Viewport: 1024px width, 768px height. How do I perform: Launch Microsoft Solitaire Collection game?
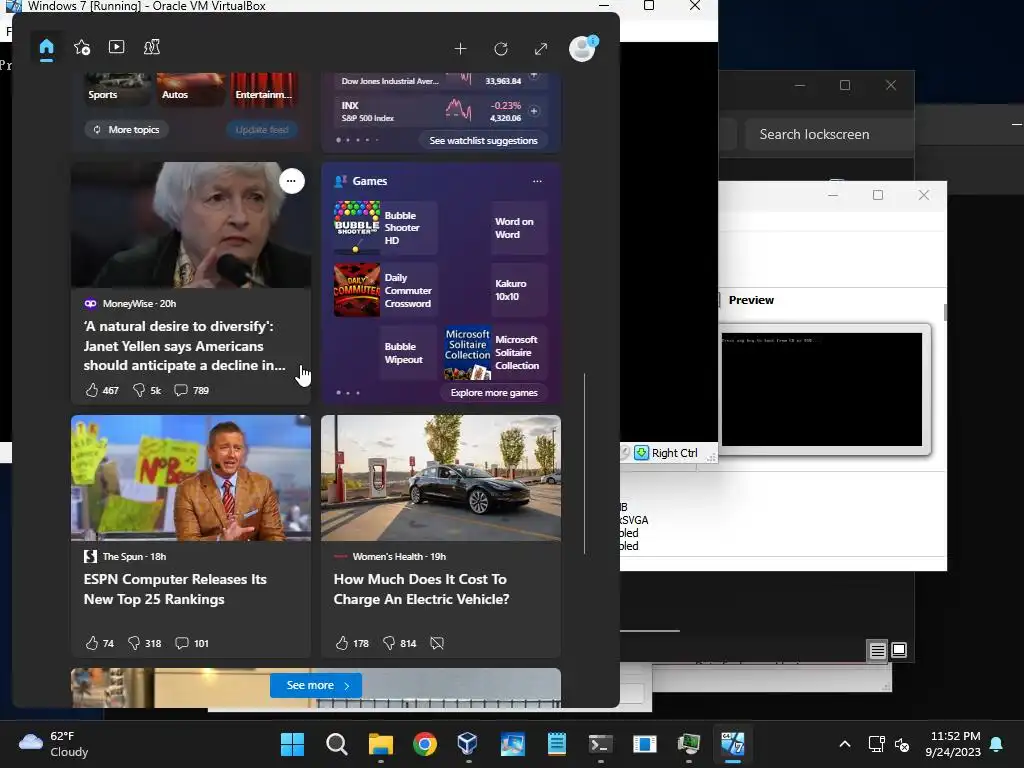pyautogui.click(x=496, y=353)
